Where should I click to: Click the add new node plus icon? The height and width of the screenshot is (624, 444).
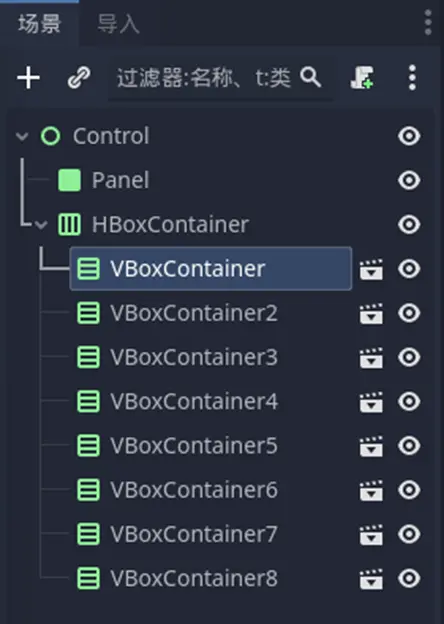click(x=28, y=77)
